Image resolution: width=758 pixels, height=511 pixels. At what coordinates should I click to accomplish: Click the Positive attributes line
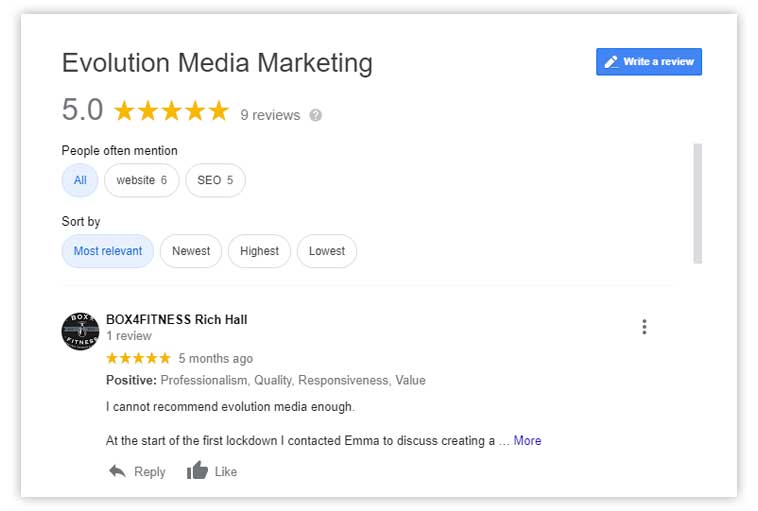coord(265,380)
